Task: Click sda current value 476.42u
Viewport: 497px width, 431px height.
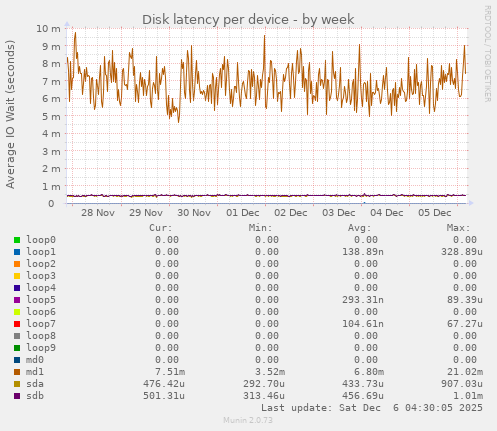Action: click(x=164, y=384)
